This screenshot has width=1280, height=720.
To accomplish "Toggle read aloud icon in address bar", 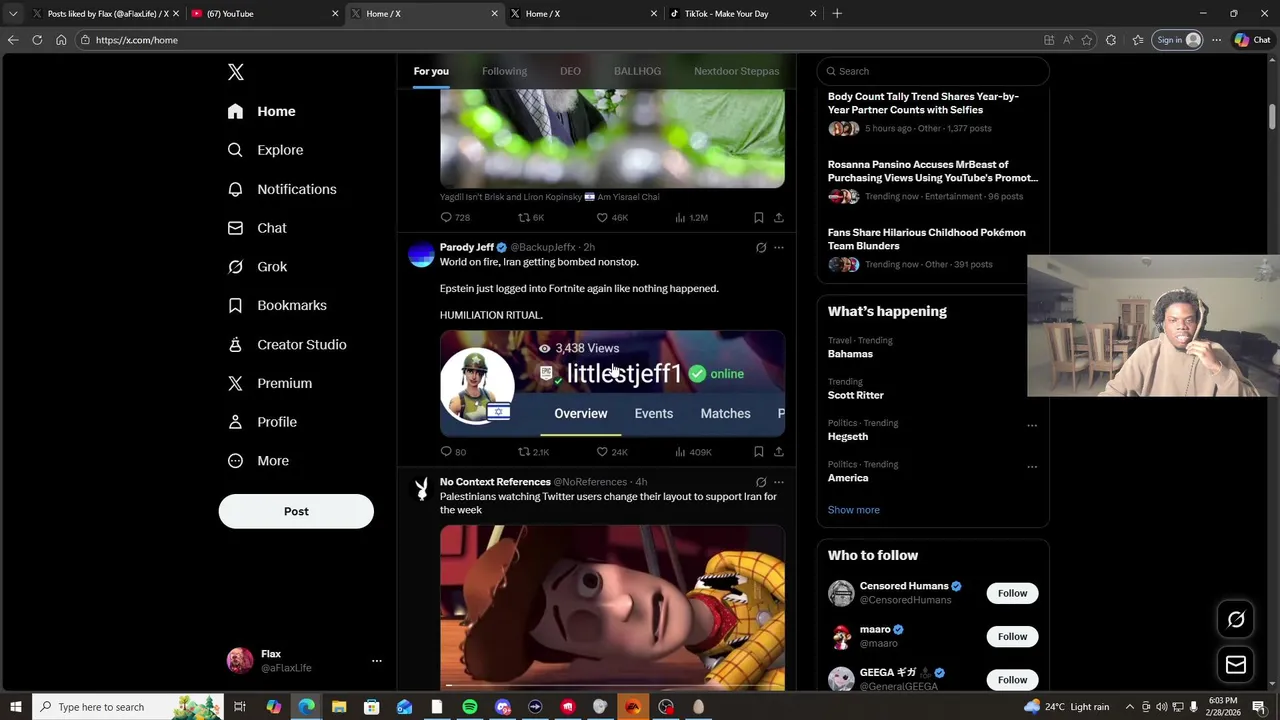I will coord(1068,40).
